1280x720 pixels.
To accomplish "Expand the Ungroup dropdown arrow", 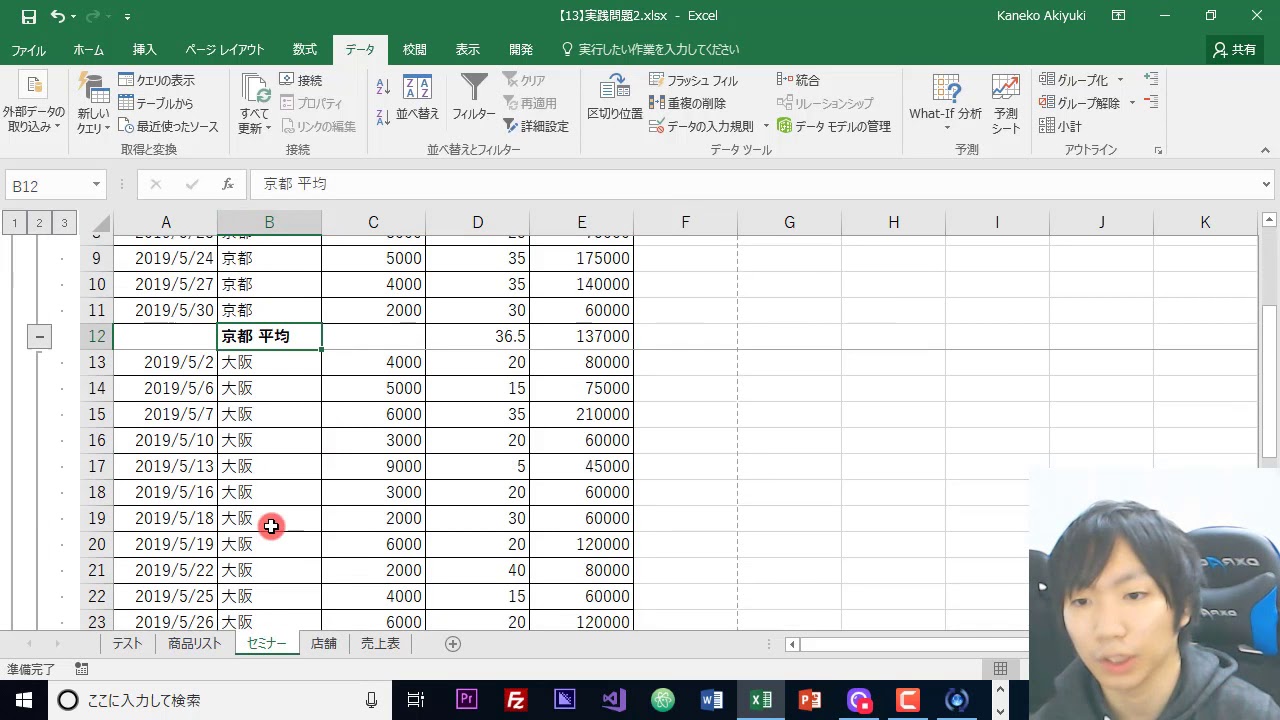I will (x=1132, y=103).
